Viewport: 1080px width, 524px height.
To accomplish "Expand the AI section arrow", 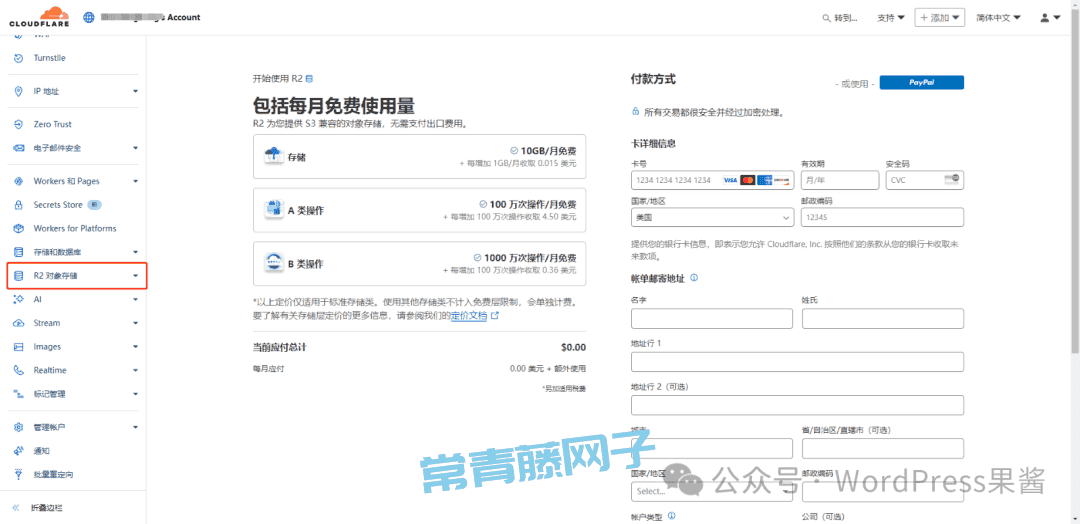I will click(x=136, y=300).
